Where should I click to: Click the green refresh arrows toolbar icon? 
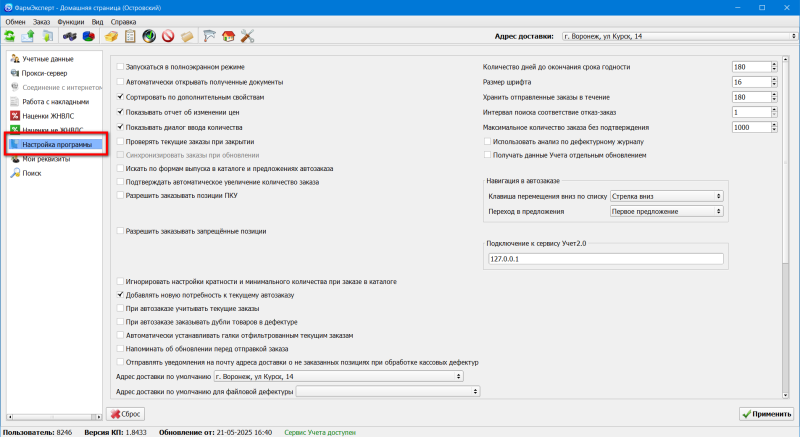10,37
